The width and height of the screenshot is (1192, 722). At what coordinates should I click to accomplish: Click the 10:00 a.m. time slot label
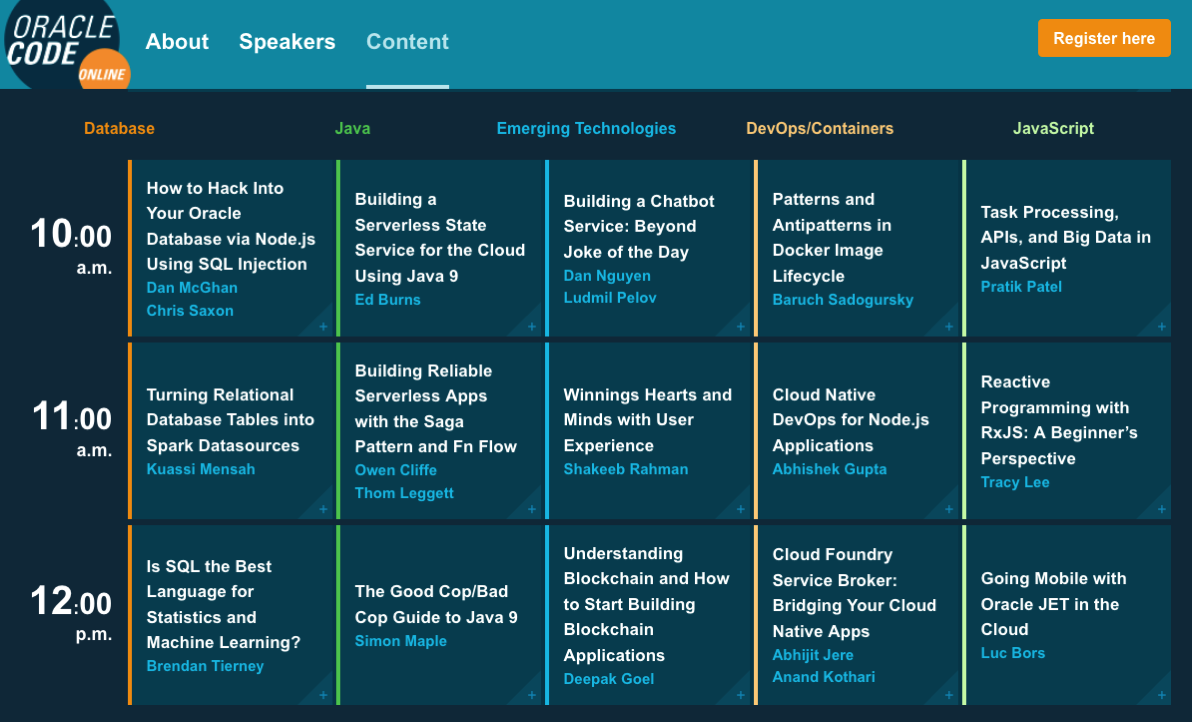(71, 245)
